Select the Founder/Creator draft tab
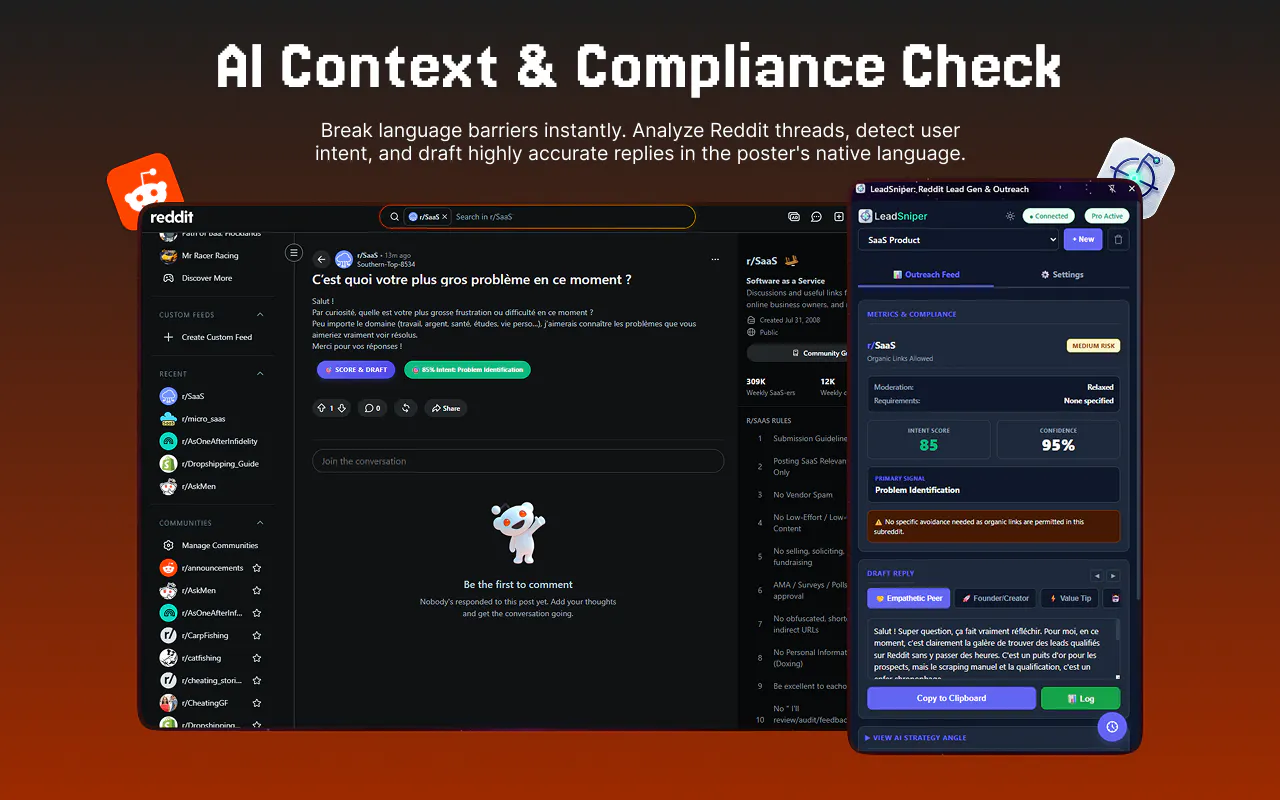This screenshot has width=1280, height=800. (995, 598)
